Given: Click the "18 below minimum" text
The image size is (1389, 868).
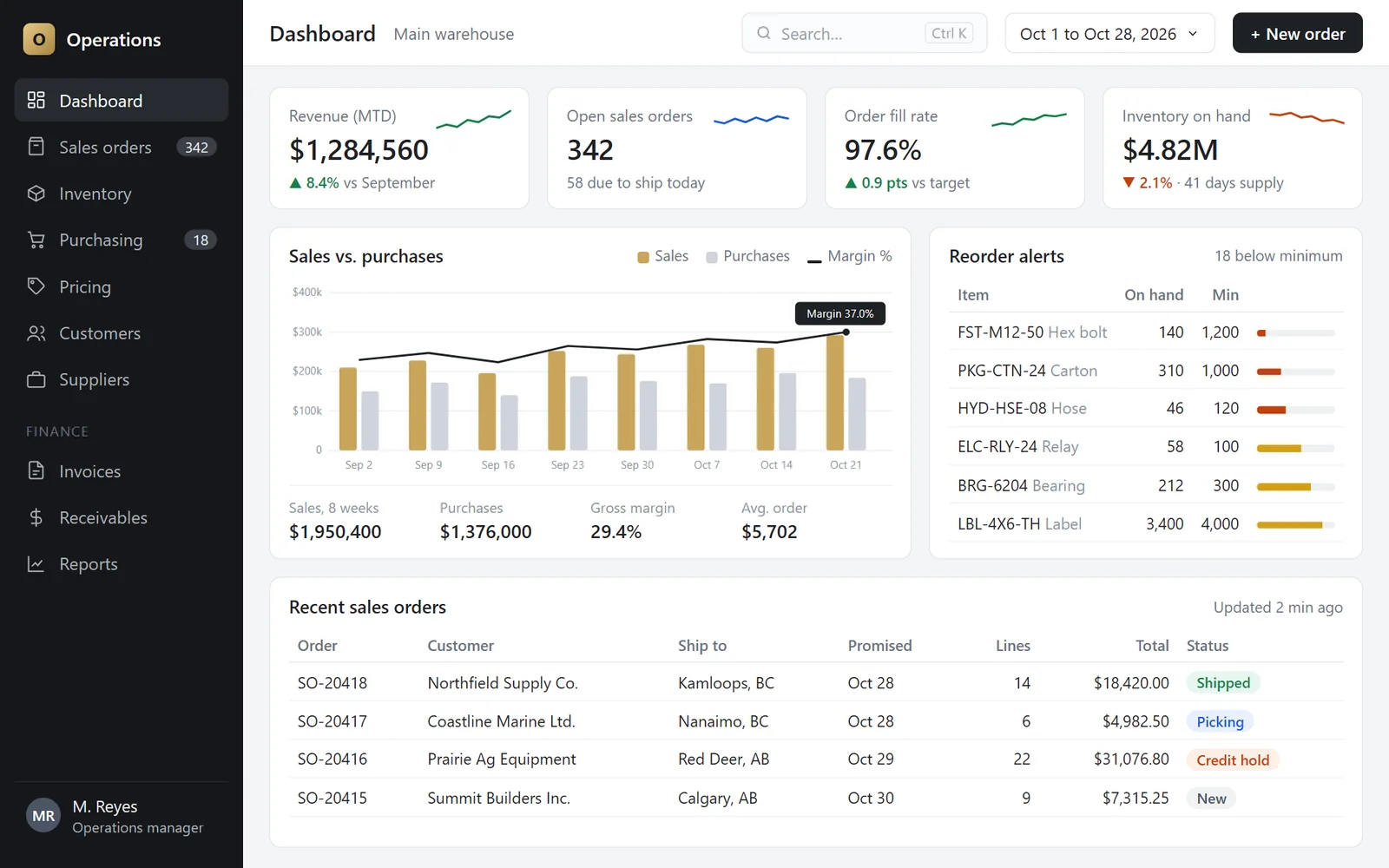Looking at the screenshot, I should tap(1278, 256).
